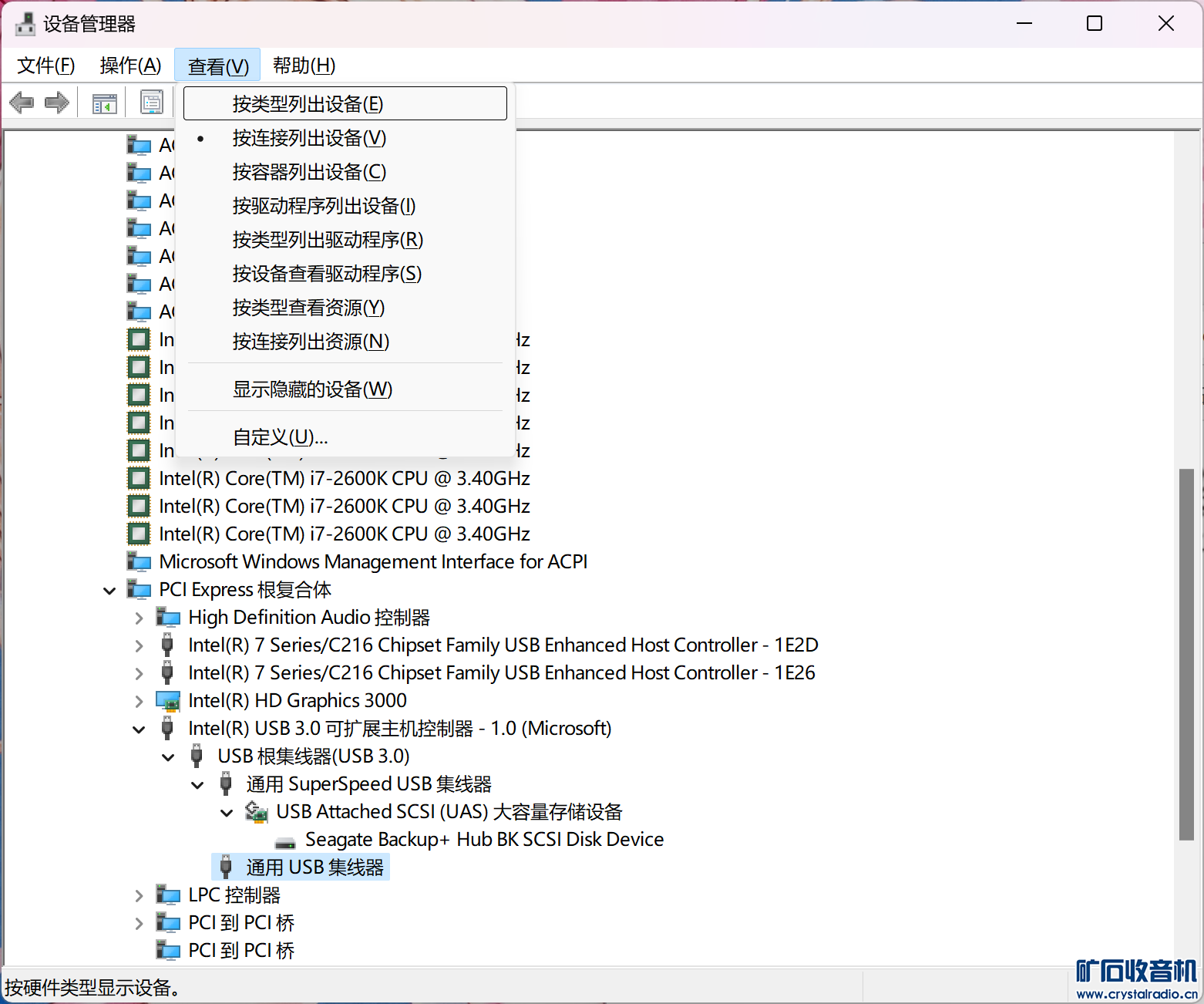The width and height of the screenshot is (1204, 1004).
Task: Click the icon of the PCI 到 PCI 桥 row with an expand arrow
Action: 168,922
